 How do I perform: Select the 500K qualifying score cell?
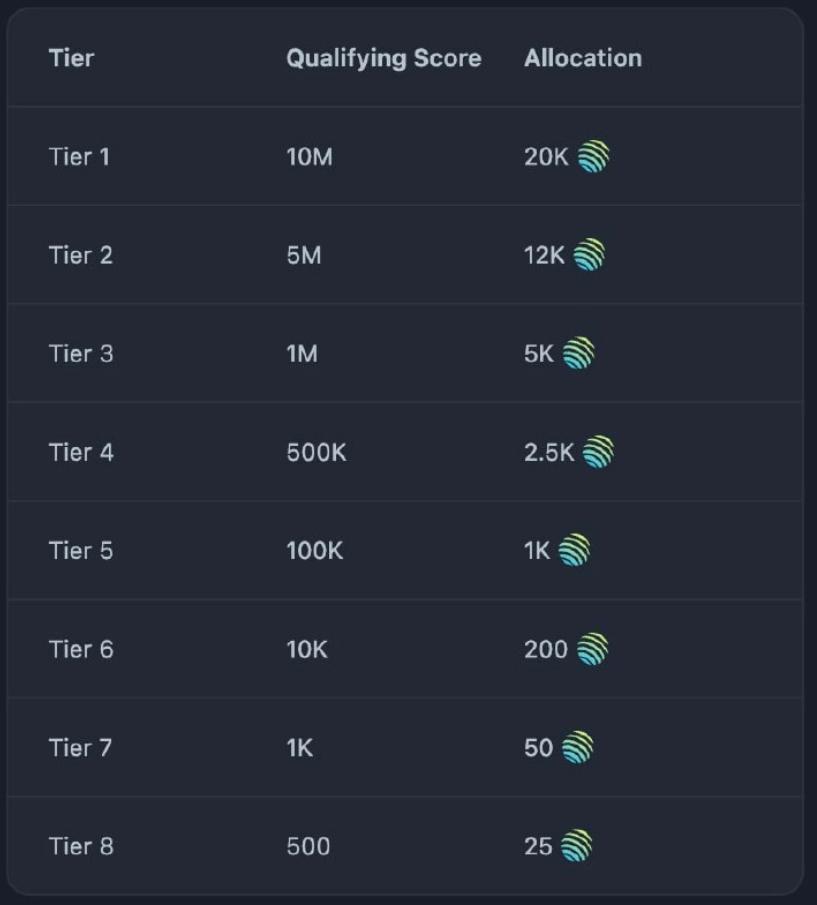coord(316,452)
